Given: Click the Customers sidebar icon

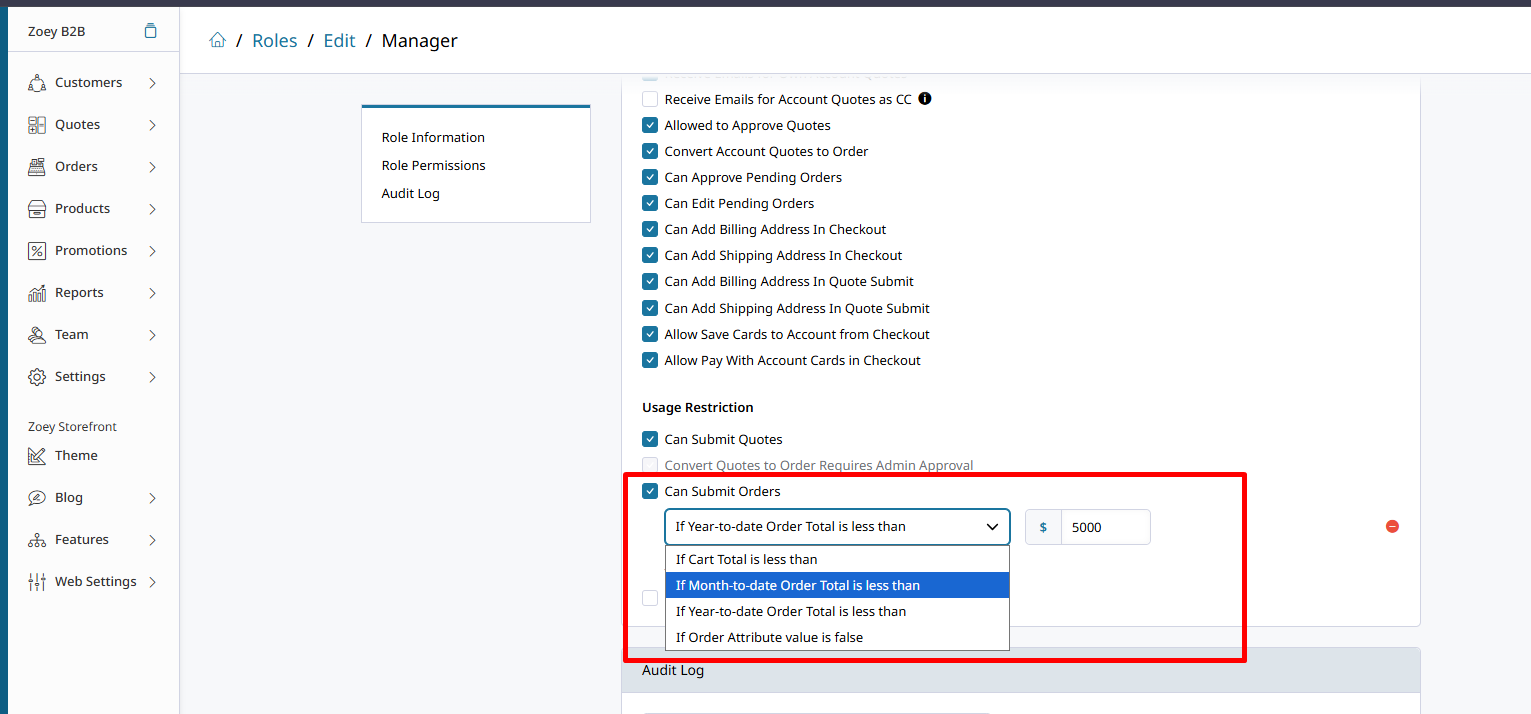Looking at the screenshot, I should (x=37, y=83).
